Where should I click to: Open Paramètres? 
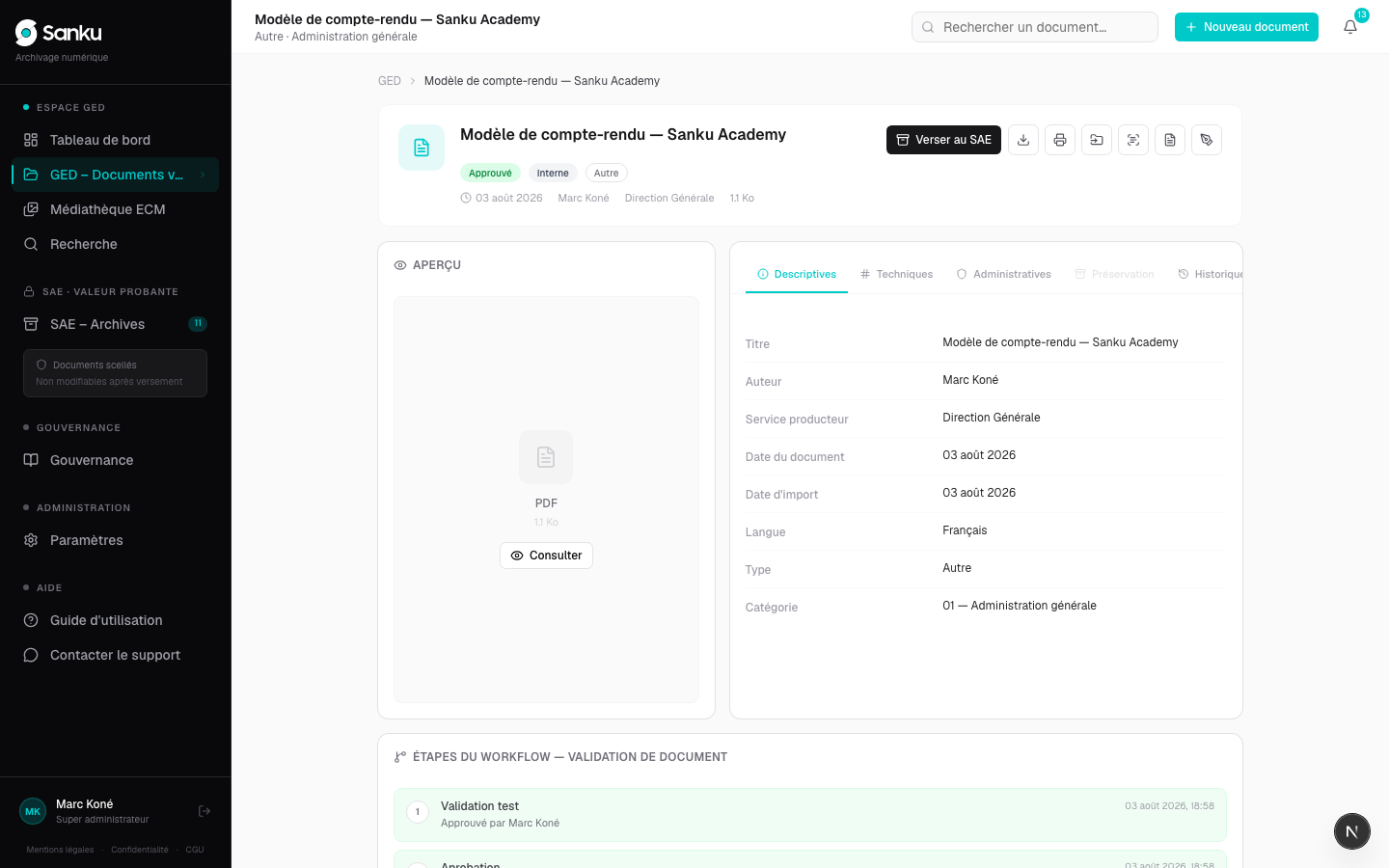point(116,540)
